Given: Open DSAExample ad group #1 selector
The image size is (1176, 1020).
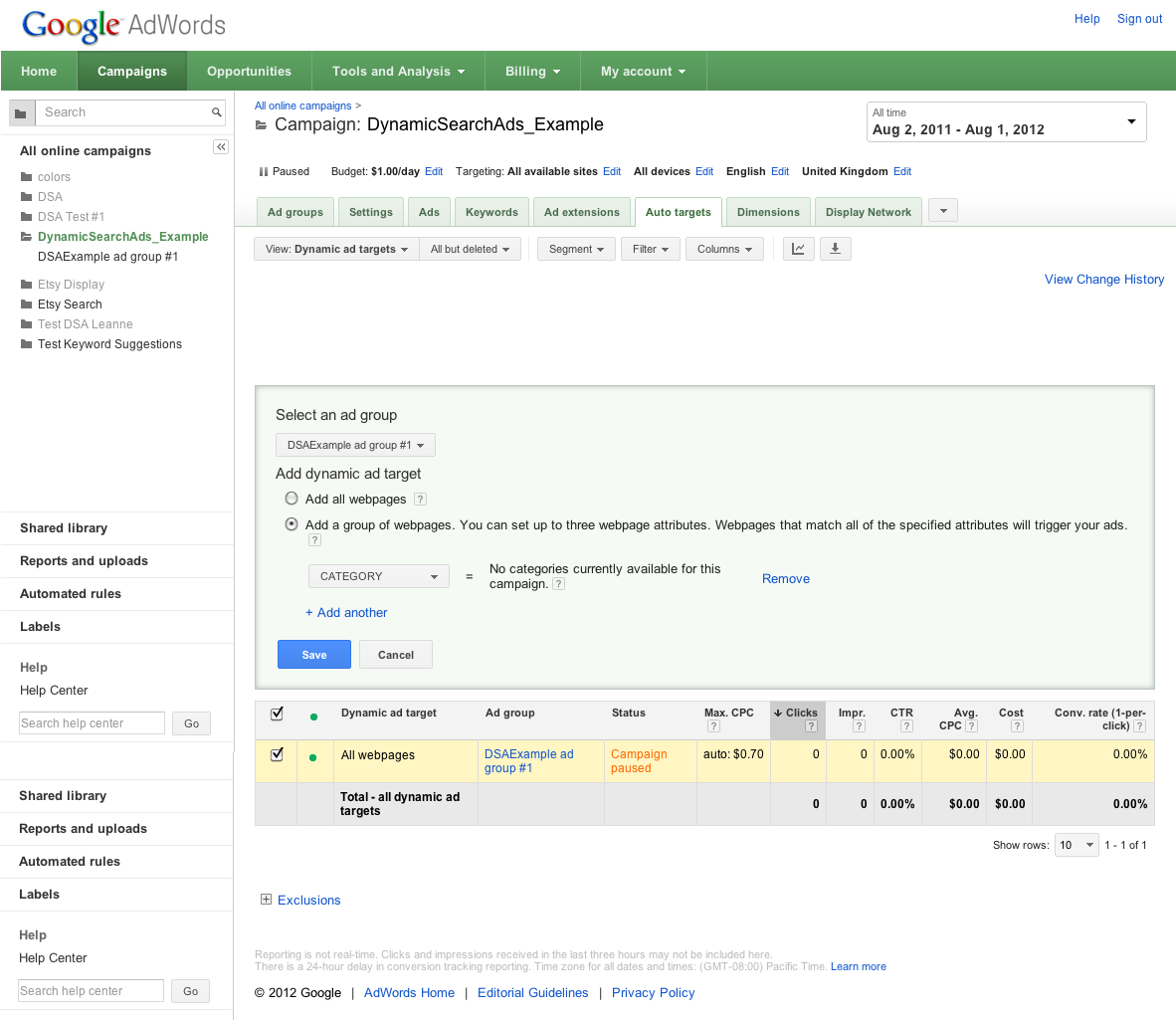Looking at the screenshot, I should tap(355, 446).
